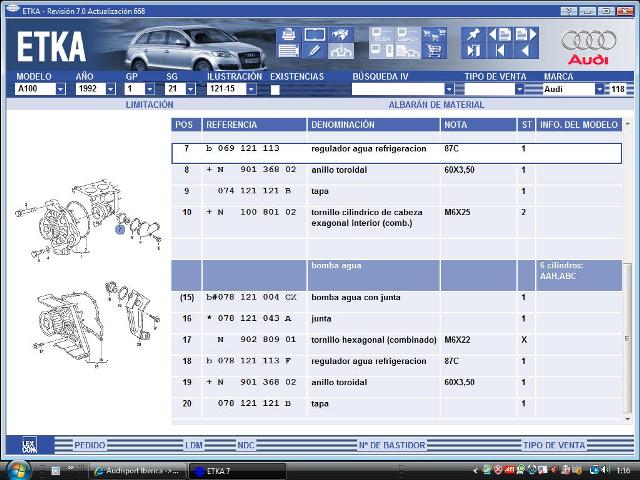
Task: Click the Pedido button in bottom bar
Action: (90, 445)
